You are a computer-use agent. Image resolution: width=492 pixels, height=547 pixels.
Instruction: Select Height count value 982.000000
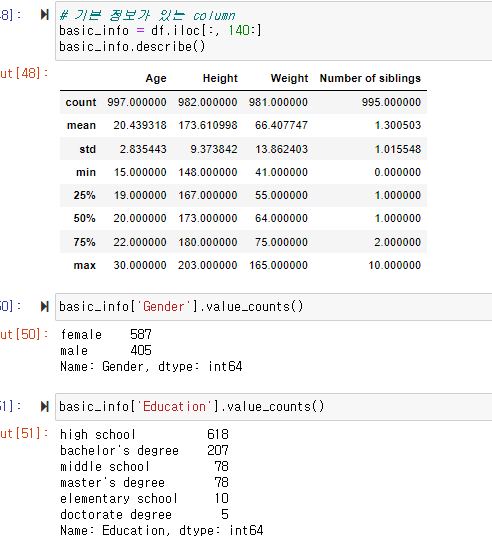(208, 102)
